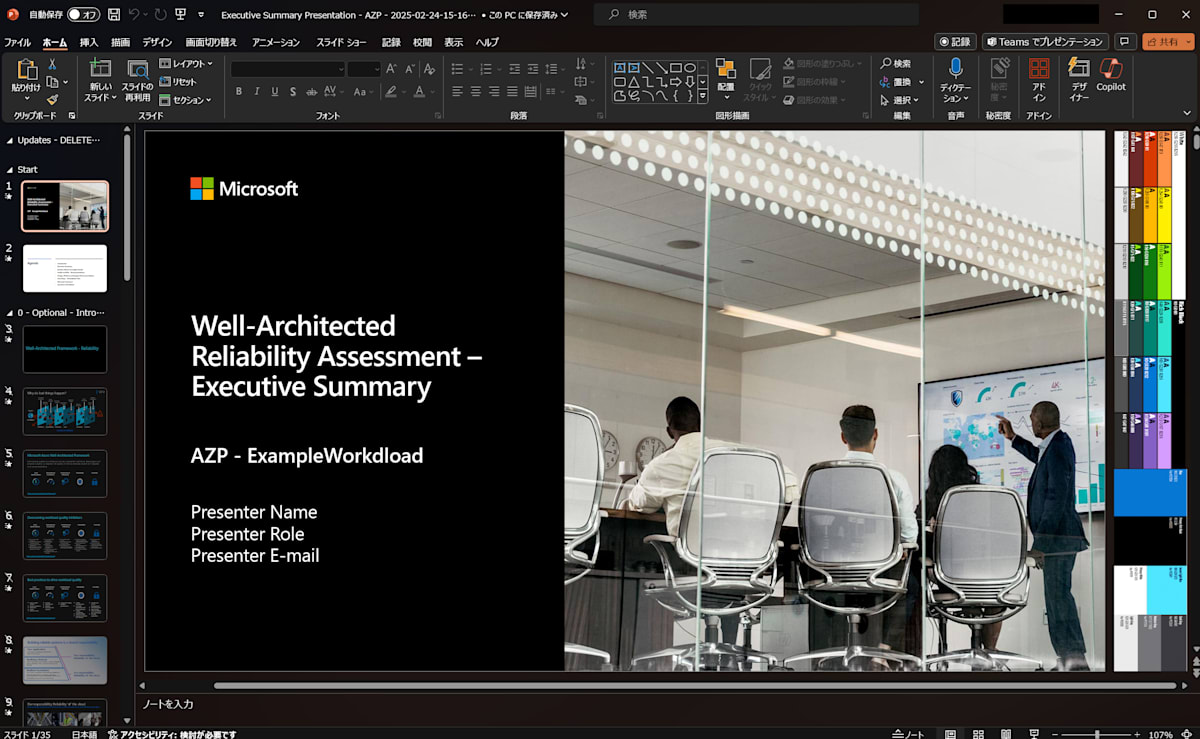Click the Reuse Slides (スライドの再利用) icon
Screen dimensions: 1200x739
coord(137,72)
